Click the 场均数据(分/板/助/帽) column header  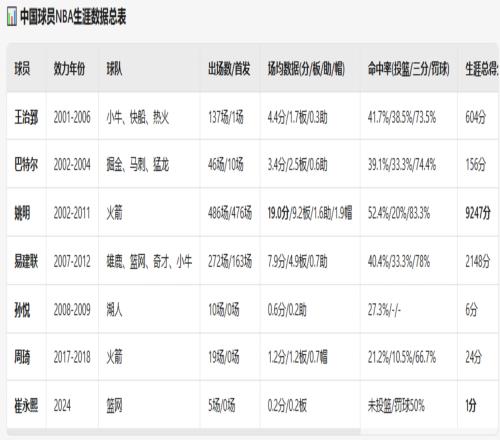[x=306, y=69]
